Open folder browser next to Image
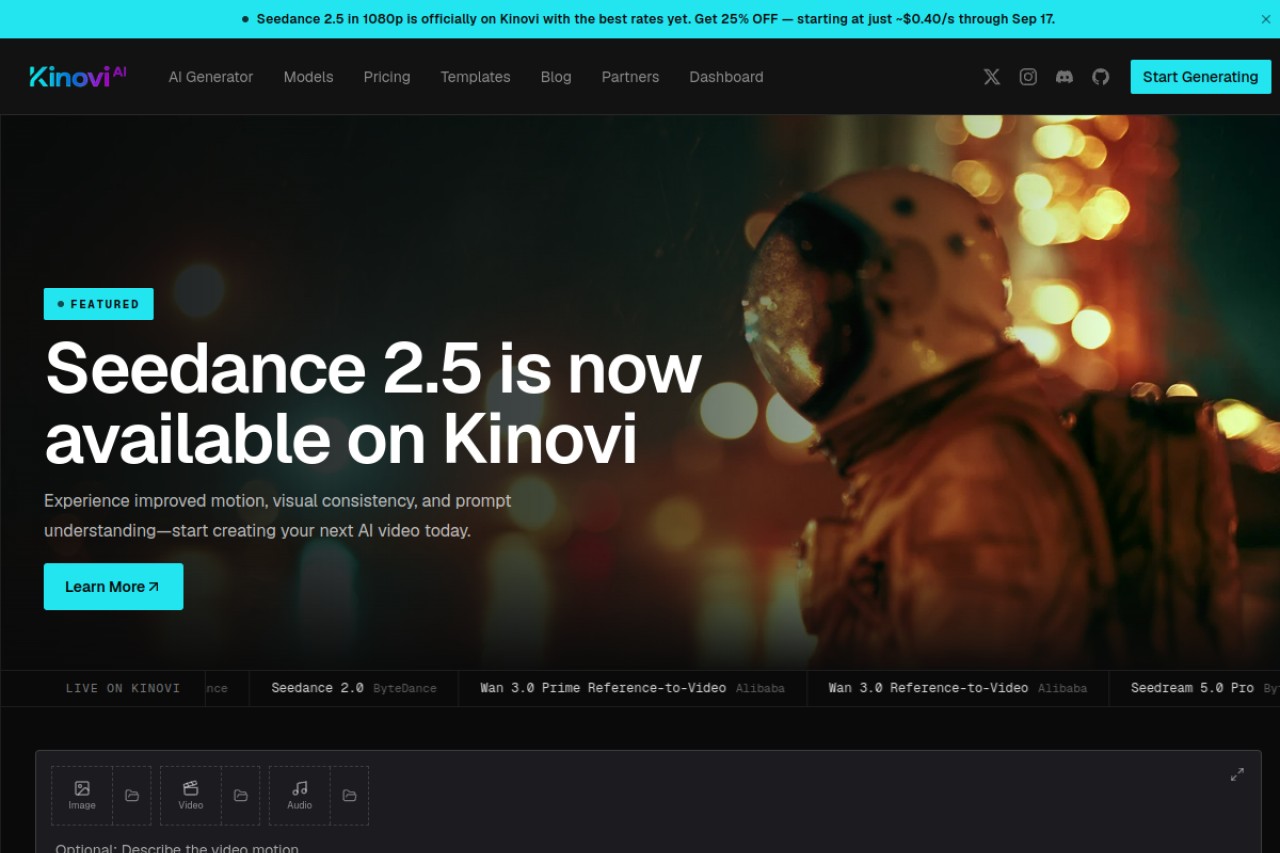 point(132,796)
